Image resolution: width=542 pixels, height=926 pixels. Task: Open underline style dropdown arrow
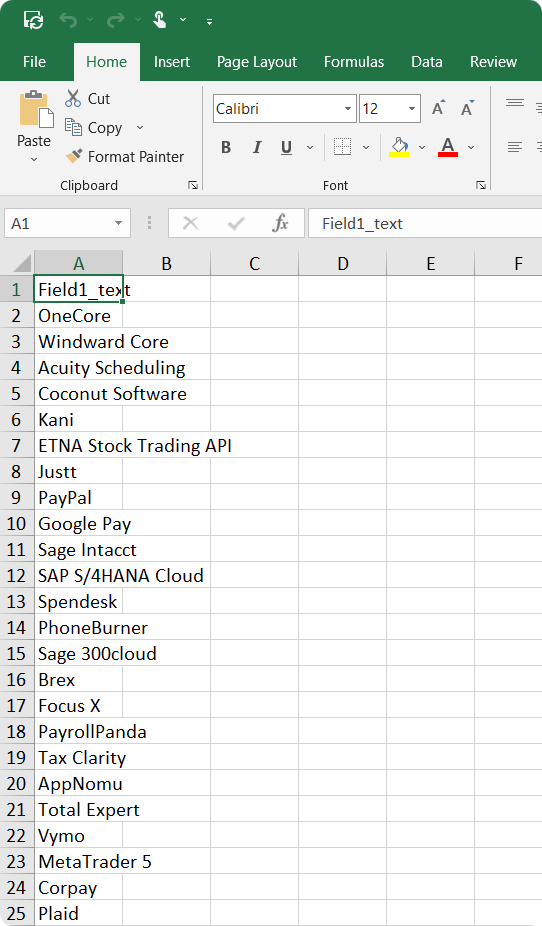[310, 147]
